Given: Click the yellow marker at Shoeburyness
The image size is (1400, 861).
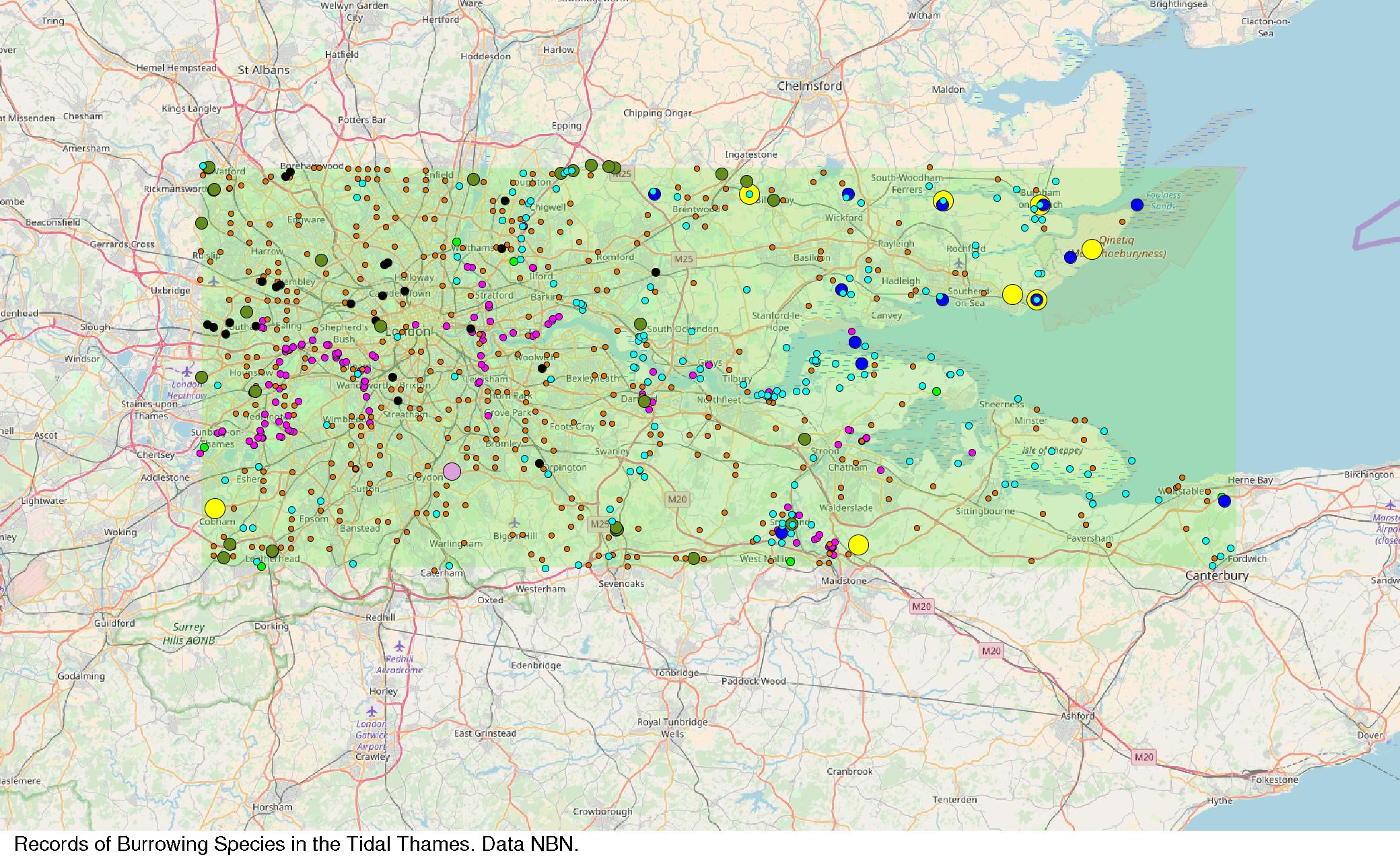Looking at the screenshot, I should 1092,249.
